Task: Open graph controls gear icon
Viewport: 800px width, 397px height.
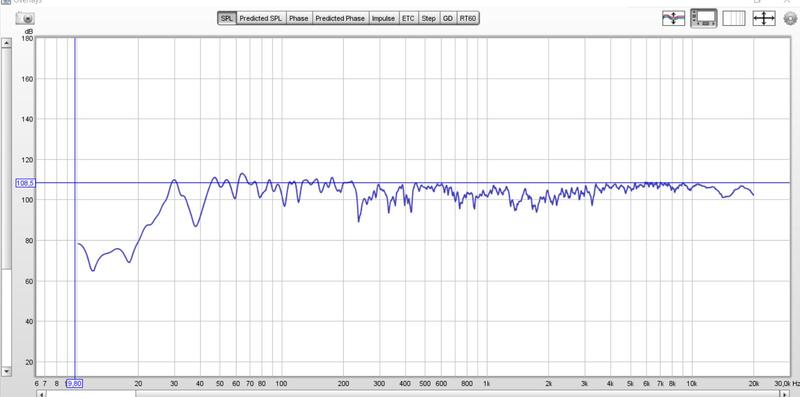Action: click(790, 18)
